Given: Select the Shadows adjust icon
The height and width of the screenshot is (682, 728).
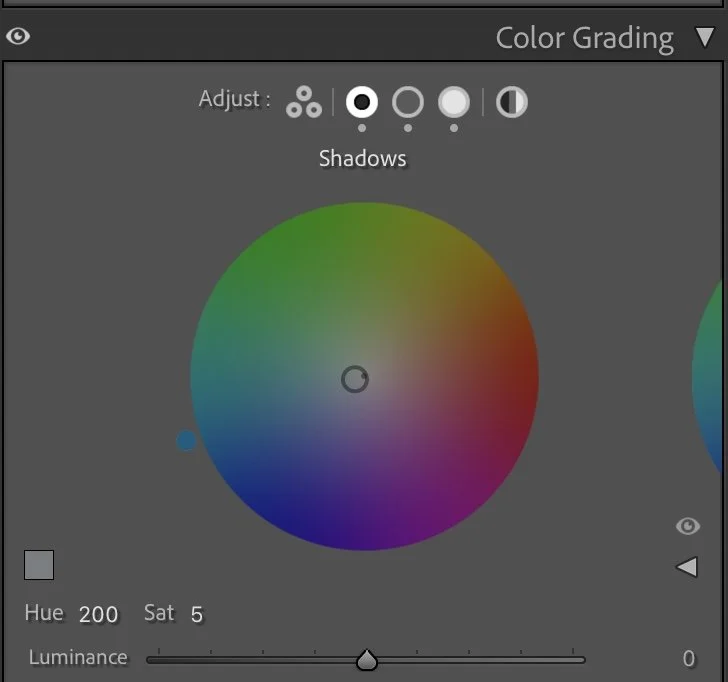Looking at the screenshot, I should point(362,102).
